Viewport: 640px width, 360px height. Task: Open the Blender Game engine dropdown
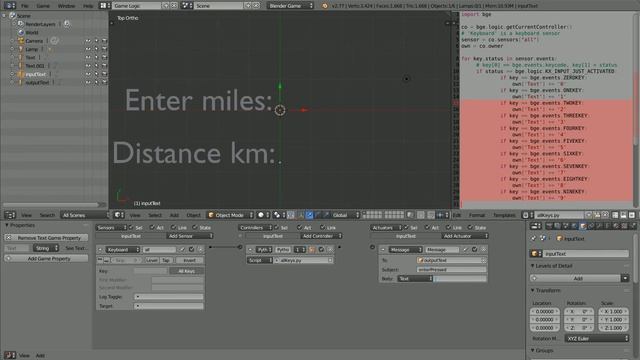(x=290, y=6)
